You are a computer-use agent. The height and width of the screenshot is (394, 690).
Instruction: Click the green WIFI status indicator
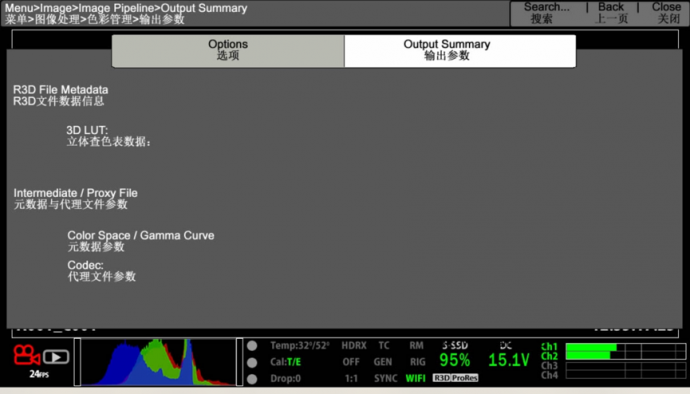(x=415, y=378)
